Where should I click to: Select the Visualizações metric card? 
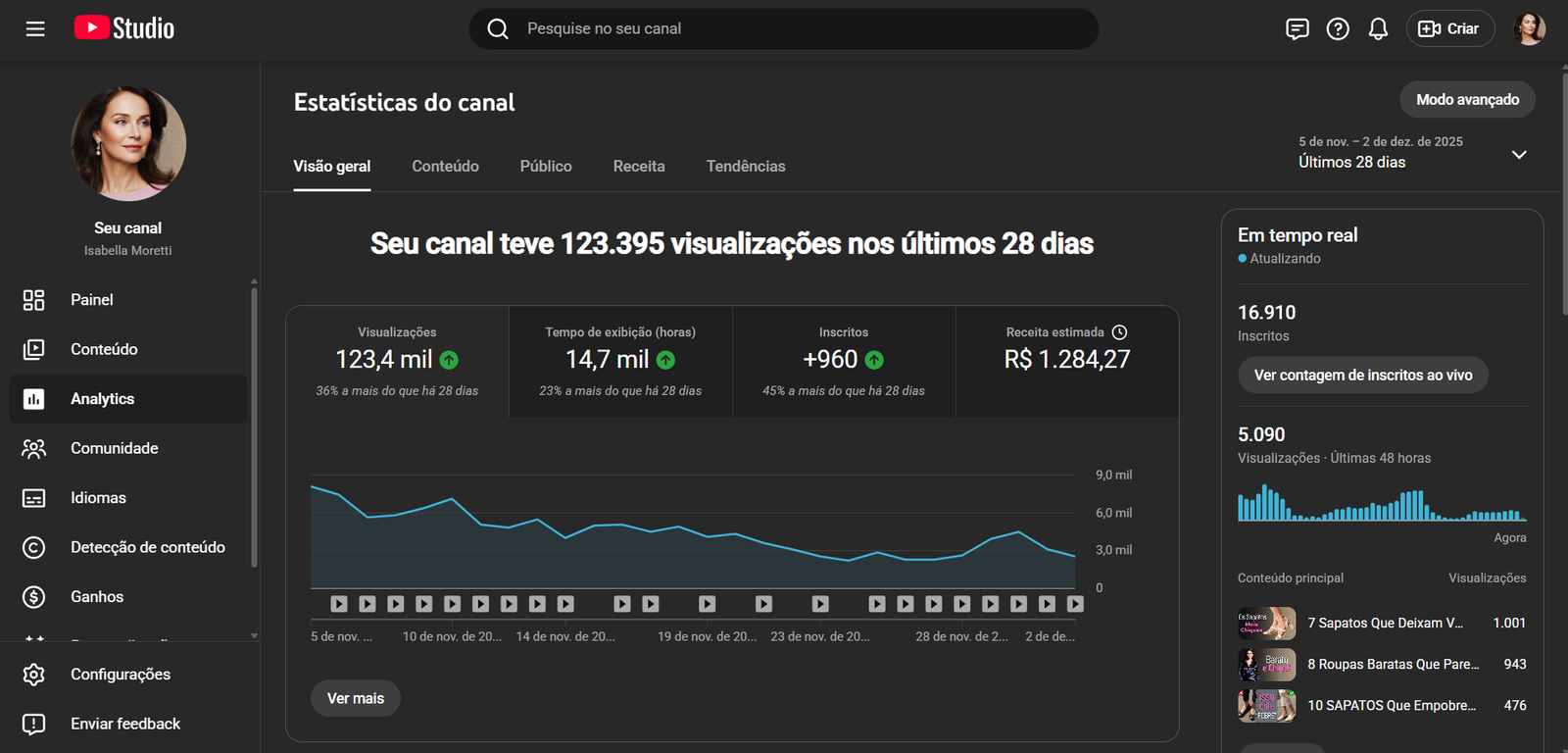pyautogui.click(x=397, y=362)
